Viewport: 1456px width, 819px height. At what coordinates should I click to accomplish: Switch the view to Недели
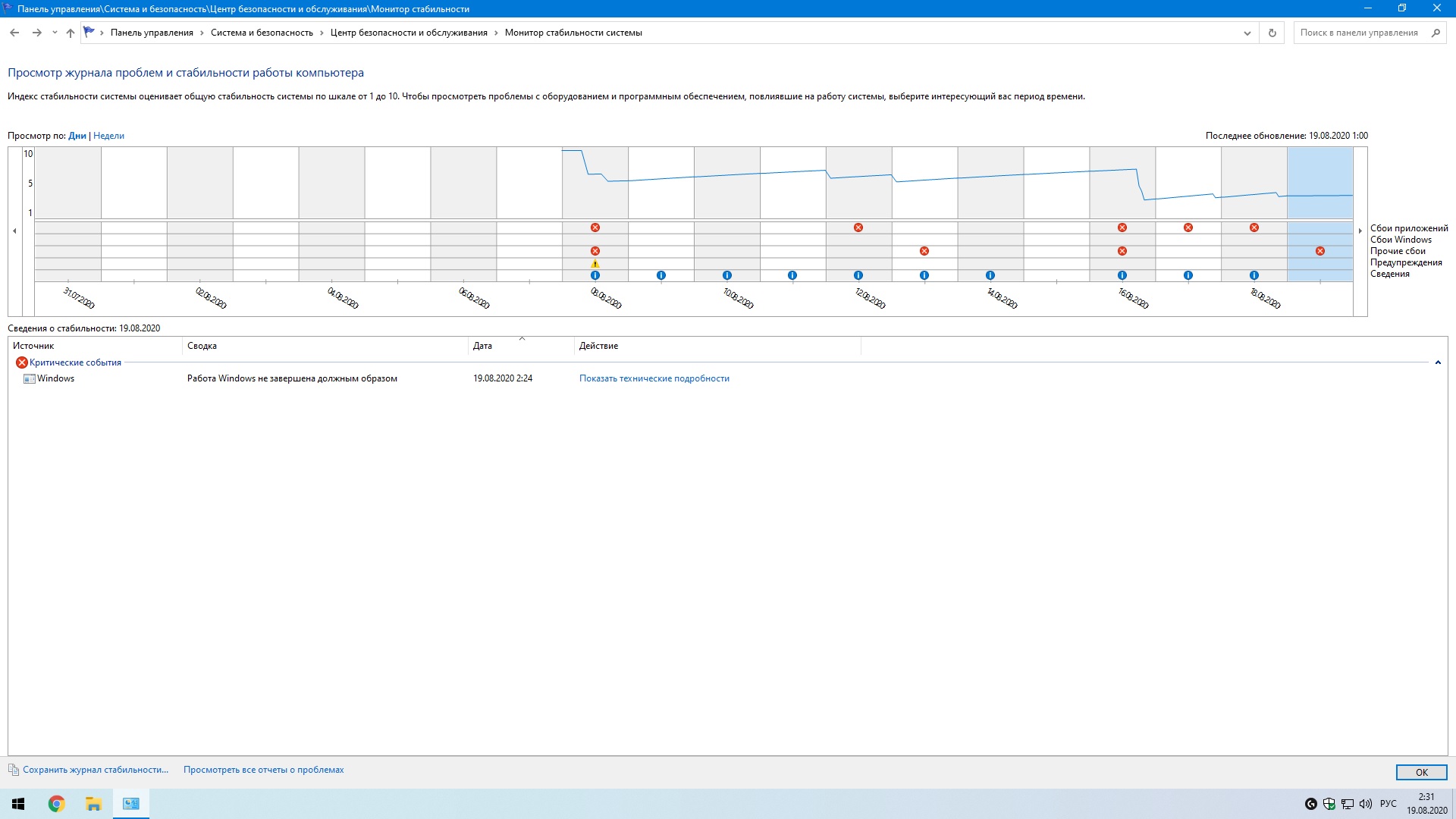click(x=108, y=136)
